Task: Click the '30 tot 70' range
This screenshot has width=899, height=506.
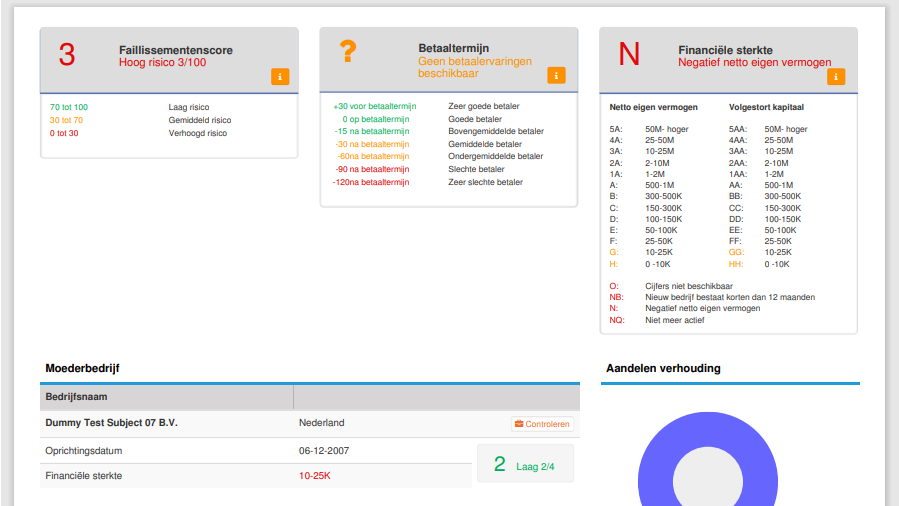Action: 66,120
